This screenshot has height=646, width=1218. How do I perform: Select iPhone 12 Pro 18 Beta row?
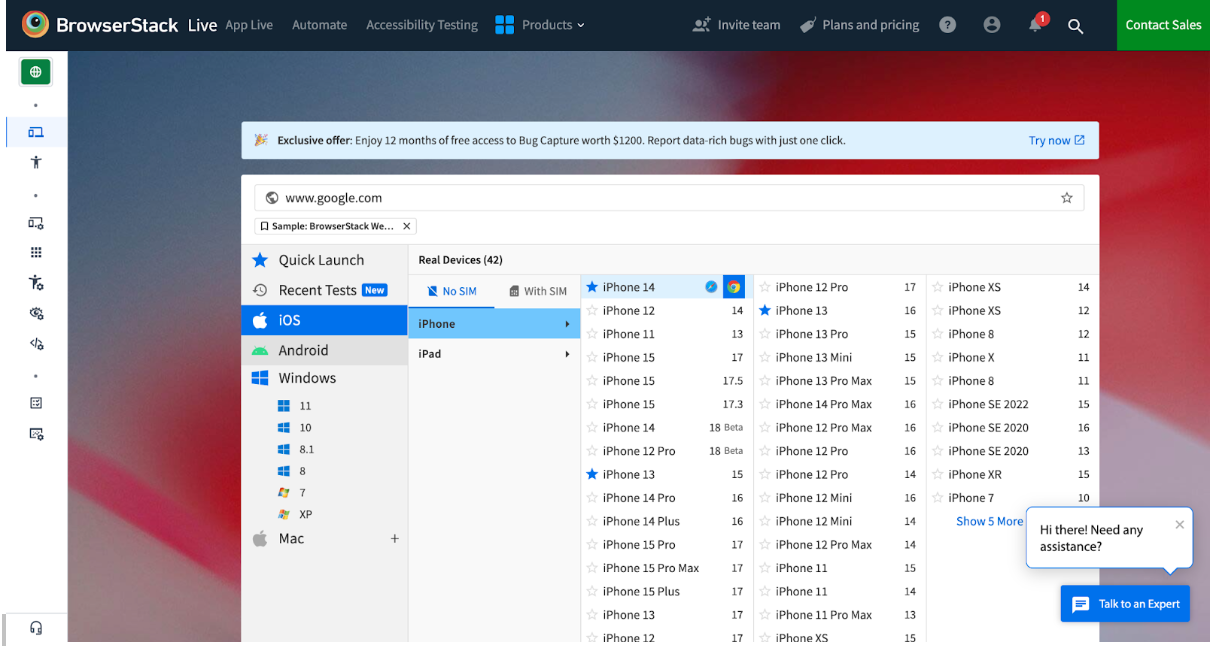(666, 451)
